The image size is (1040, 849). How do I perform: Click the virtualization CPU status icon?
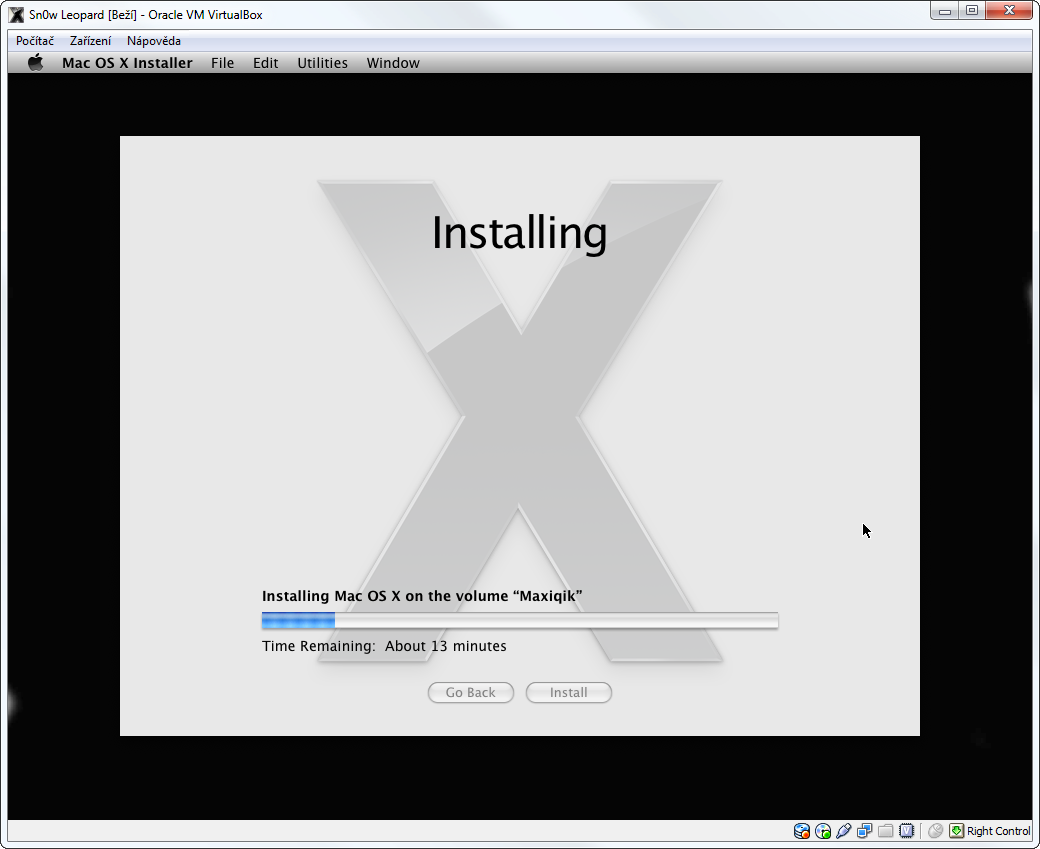tap(907, 830)
